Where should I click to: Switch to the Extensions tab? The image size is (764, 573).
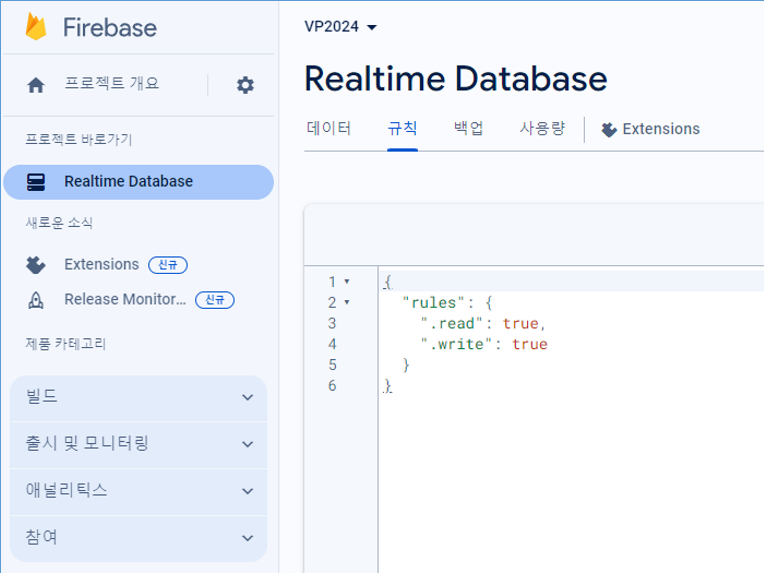[650, 129]
